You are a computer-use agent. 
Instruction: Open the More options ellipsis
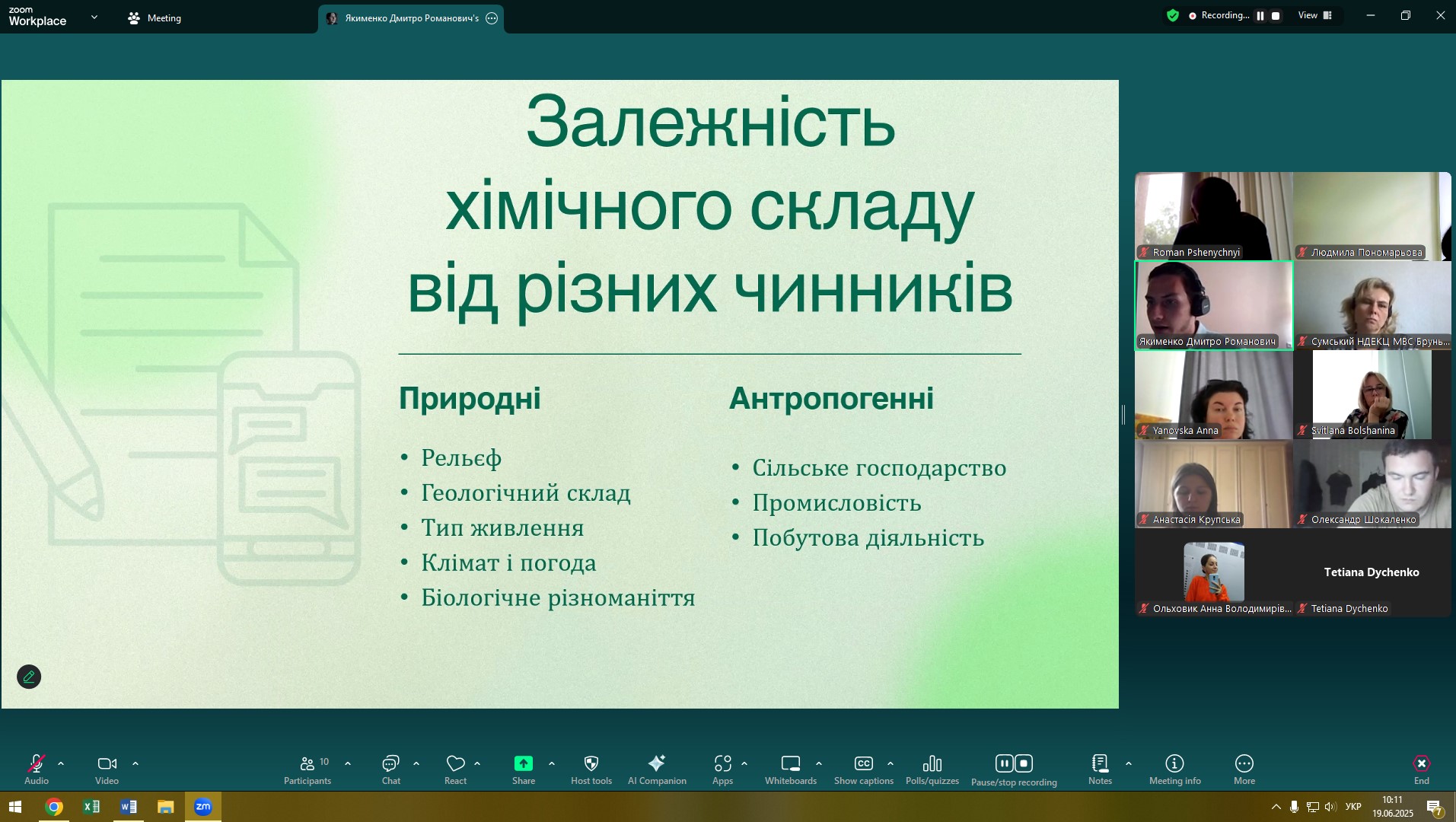pyautogui.click(x=1244, y=769)
